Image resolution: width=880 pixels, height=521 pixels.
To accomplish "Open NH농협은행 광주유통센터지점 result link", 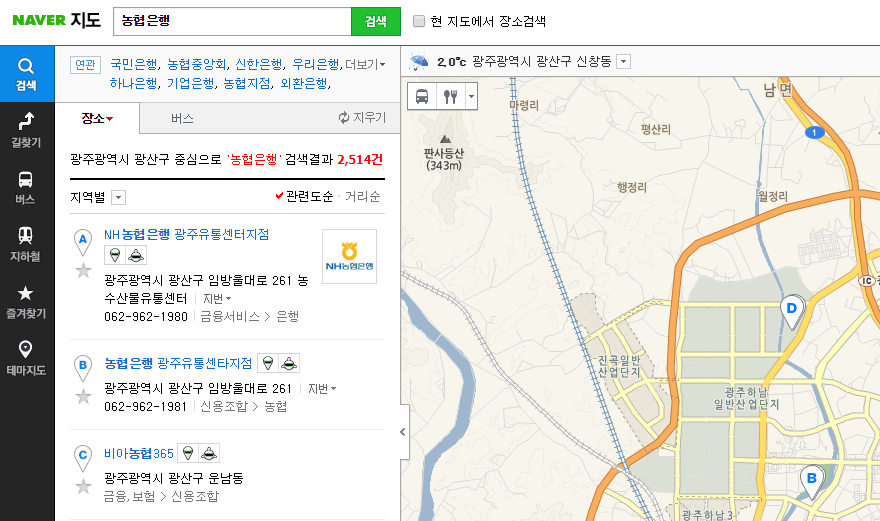I will click(x=187, y=235).
